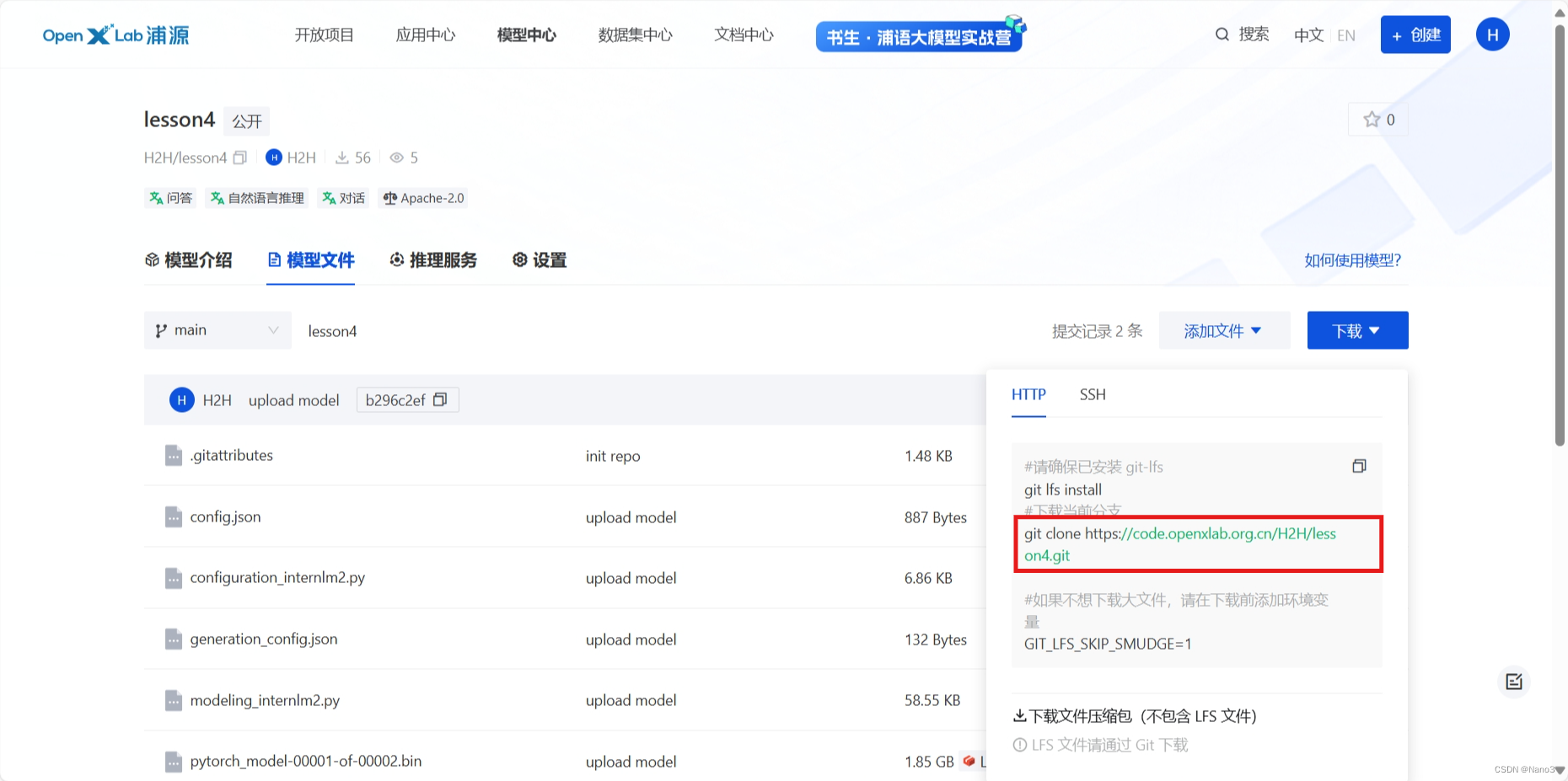Screen dimensions: 1568x781
Task: Click the pytorch_model-00001 file icon
Action: pos(174,761)
